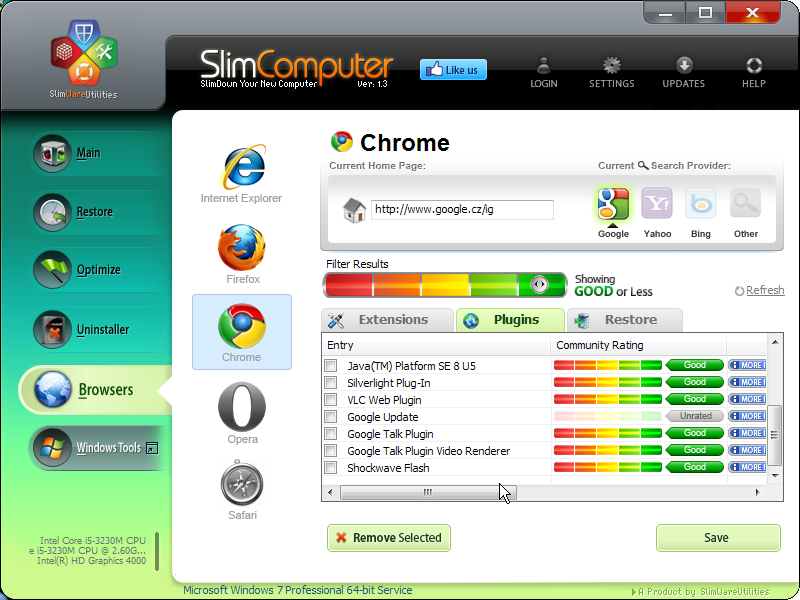Click 'Google Talk Plugin Video Renderer' entry text
Viewport: 800px width, 600px height.
click(x=429, y=451)
